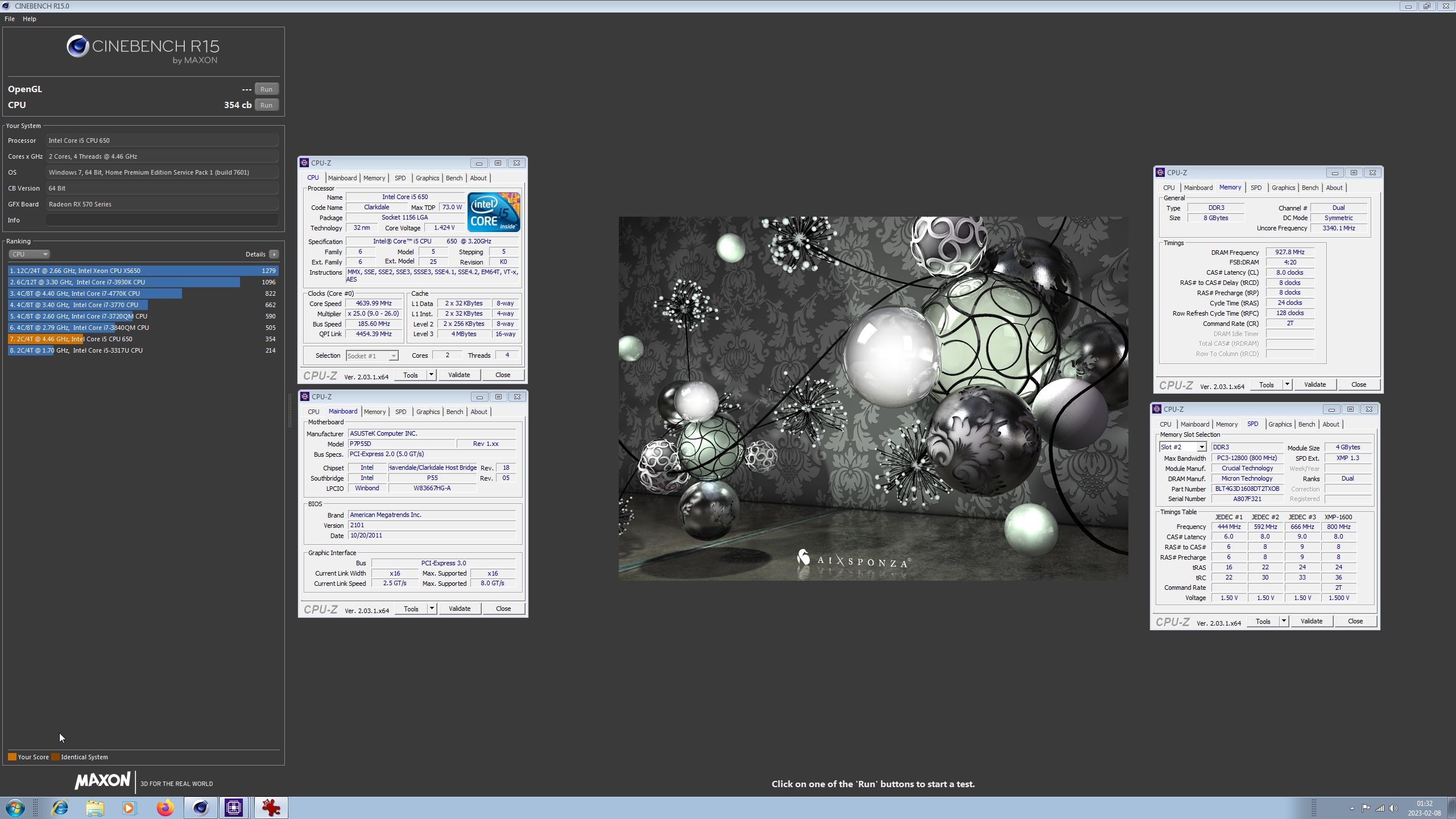Open the Slot #2 memory slot dropdown
Viewport: 1456px width, 819px height.
pos(1183,447)
